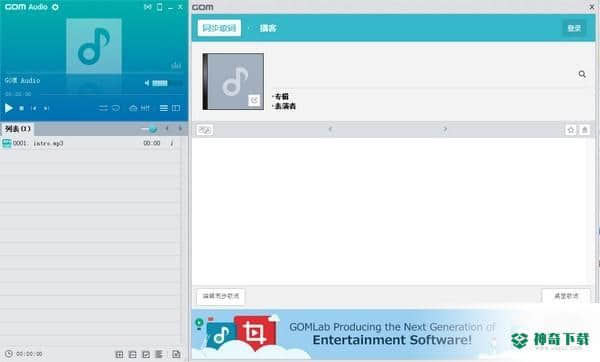Click the edit icon on album cover
Viewport: 600px width, 362px height.
click(254, 100)
